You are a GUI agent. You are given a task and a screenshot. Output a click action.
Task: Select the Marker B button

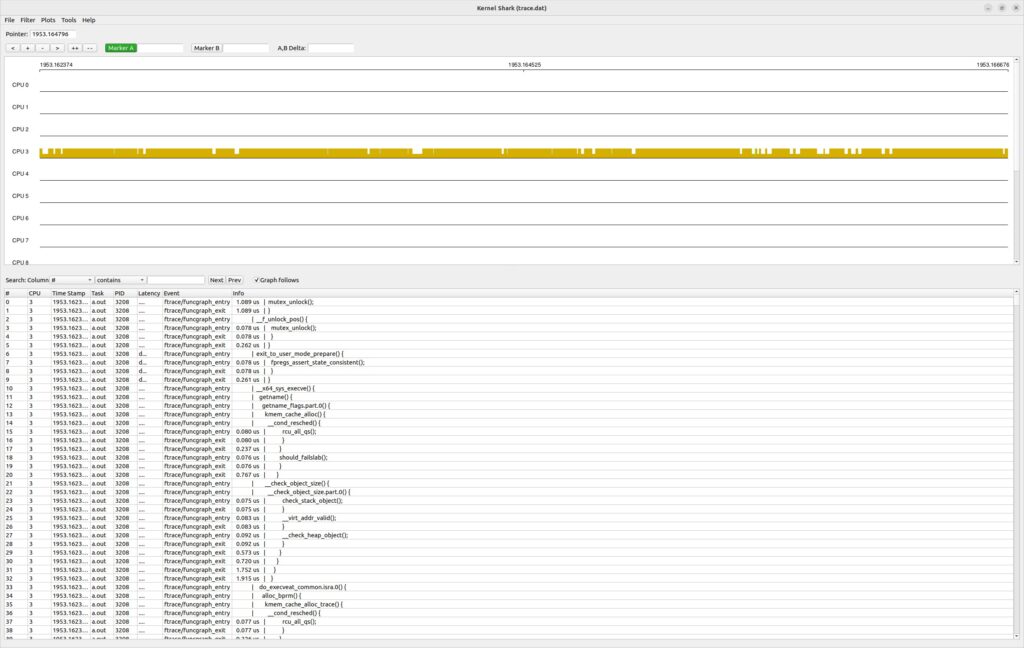(206, 48)
